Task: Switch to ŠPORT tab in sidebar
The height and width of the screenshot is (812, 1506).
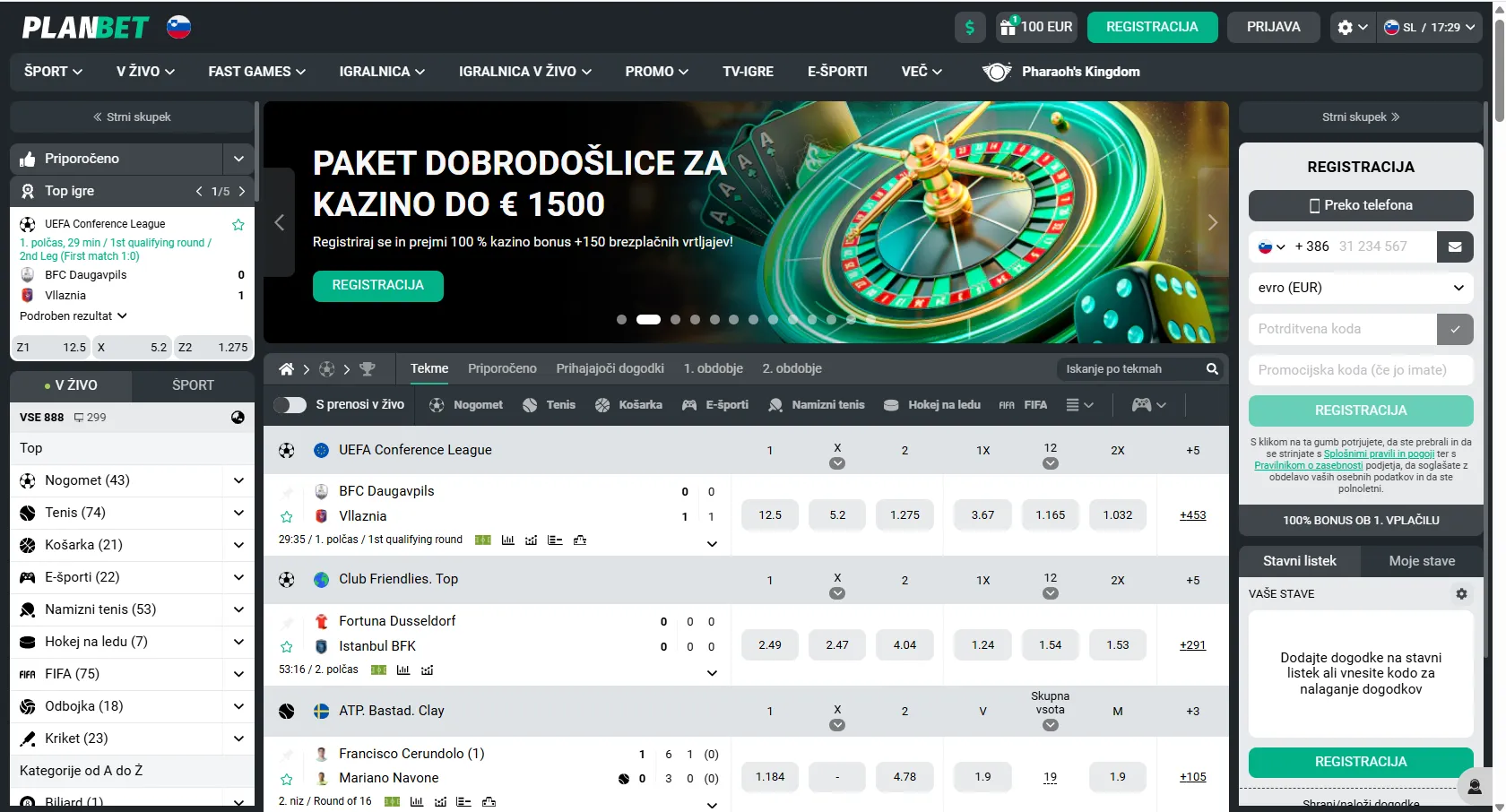Action: click(193, 385)
